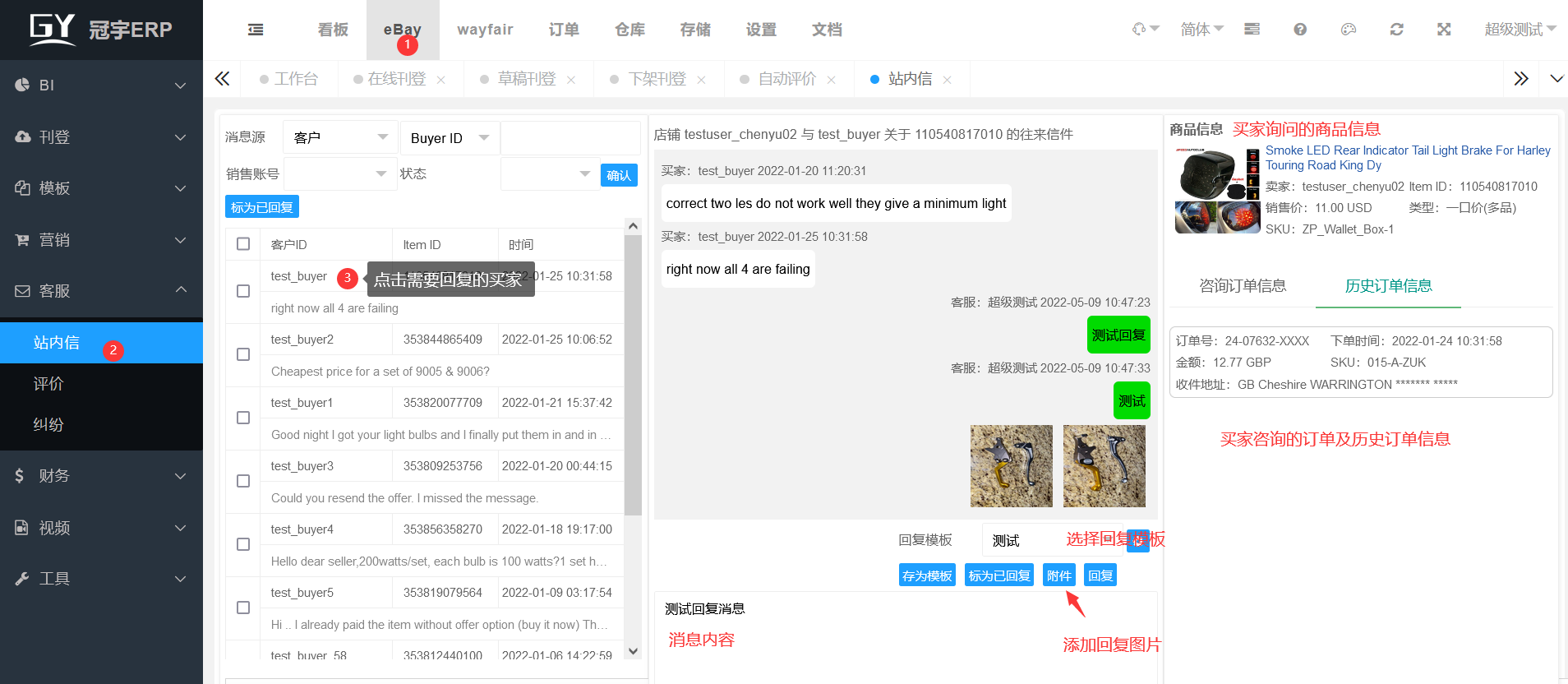
Task: Click the 标为已回复 button above the list
Action: coord(262,207)
